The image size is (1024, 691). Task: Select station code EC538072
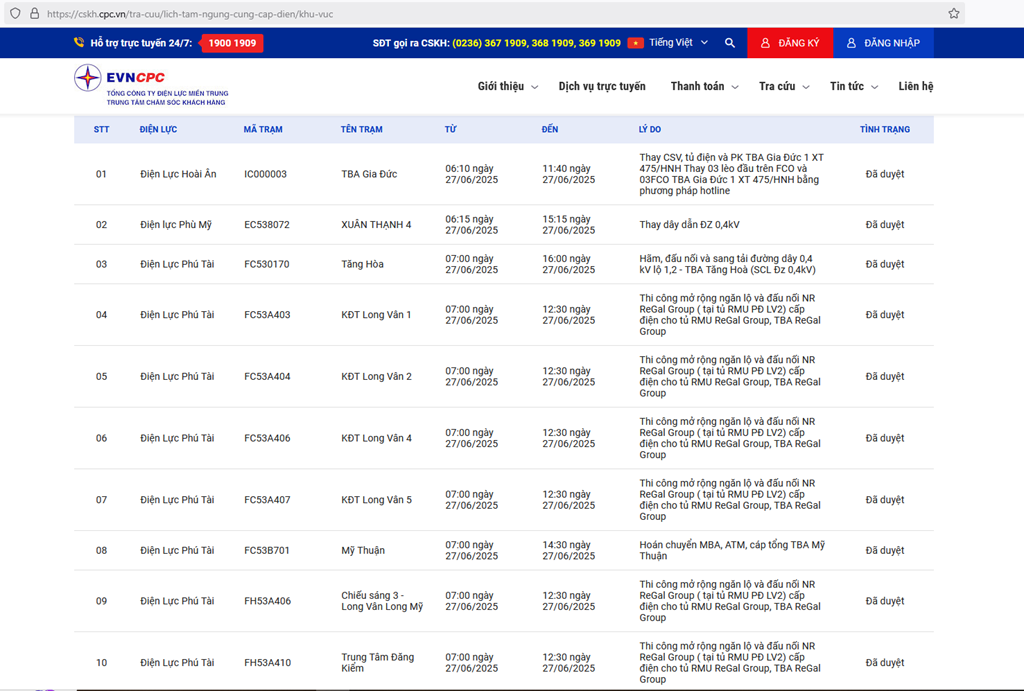click(x=266, y=225)
